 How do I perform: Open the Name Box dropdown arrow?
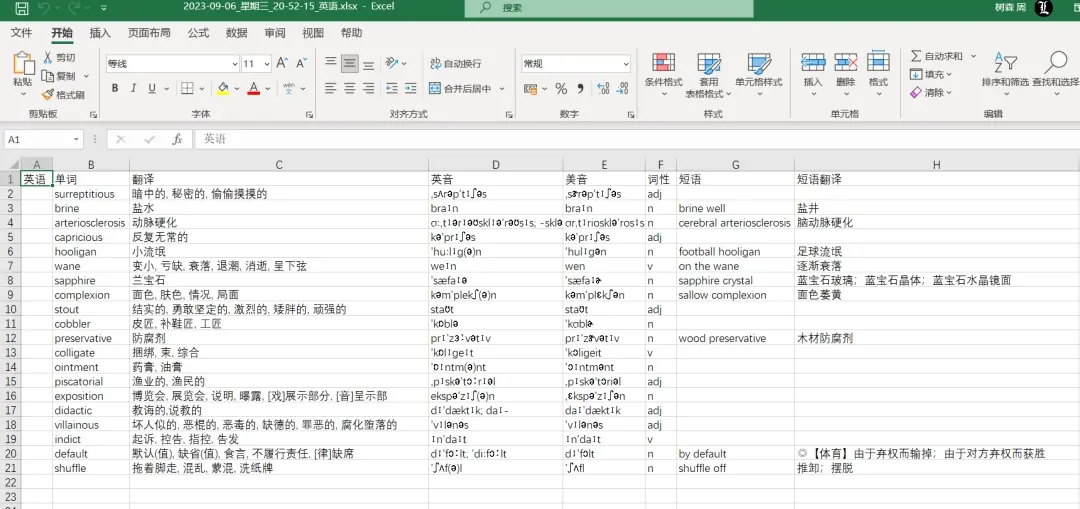(x=76, y=139)
